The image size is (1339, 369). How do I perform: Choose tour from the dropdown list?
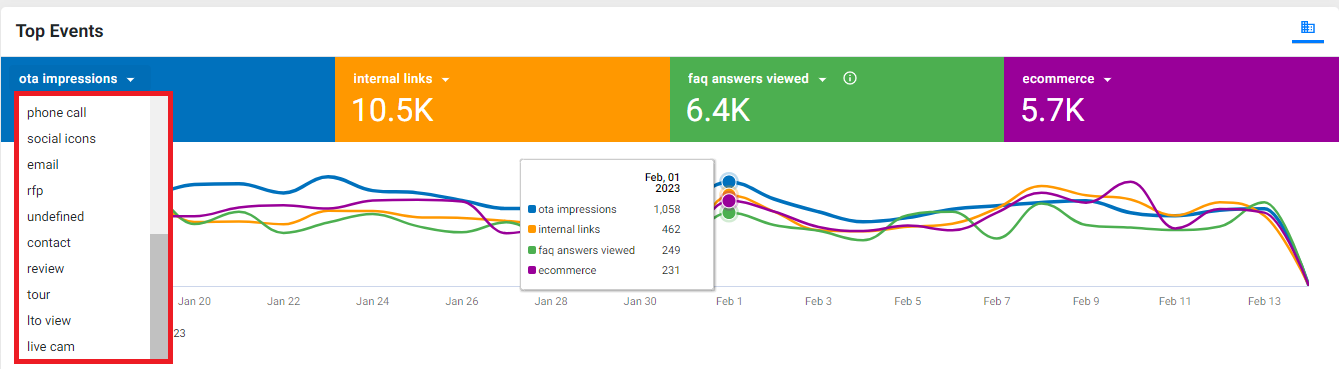[x=84, y=295]
